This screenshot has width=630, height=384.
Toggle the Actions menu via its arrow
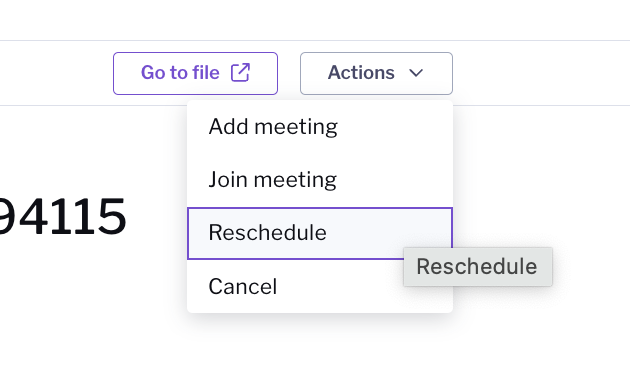(x=416, y=73)
